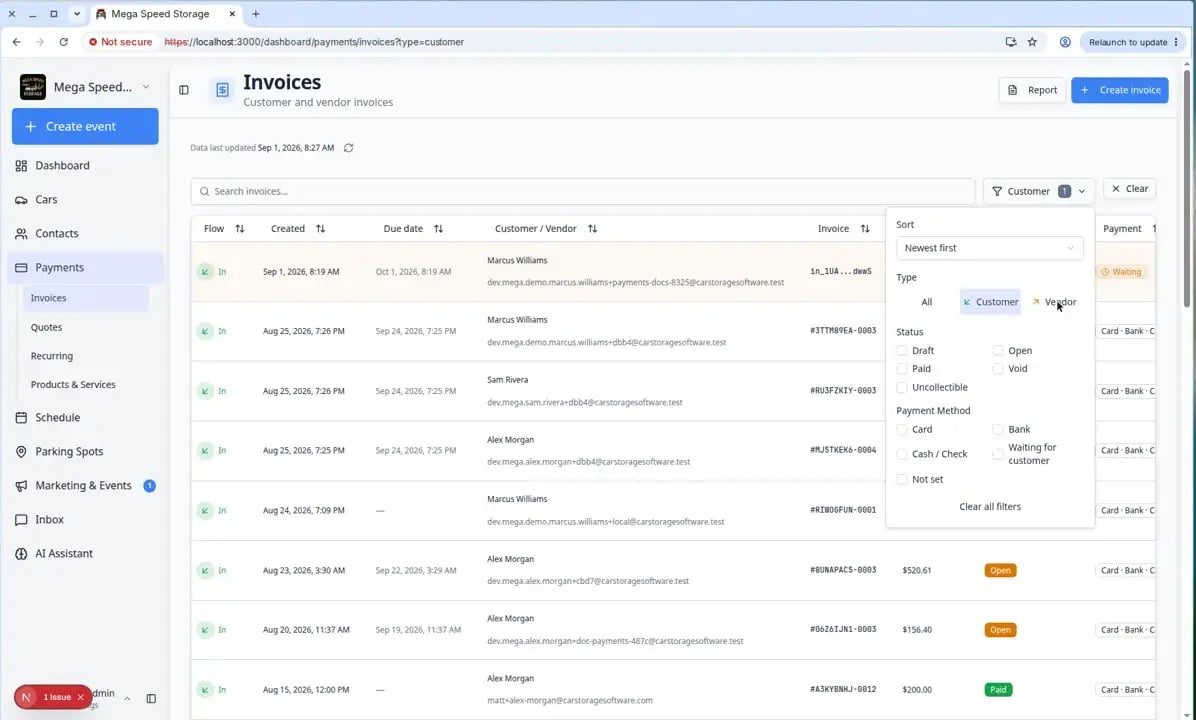Open Recurring in Payments submenu
The height and width of the screenshot is (720, 1196).
52,356
